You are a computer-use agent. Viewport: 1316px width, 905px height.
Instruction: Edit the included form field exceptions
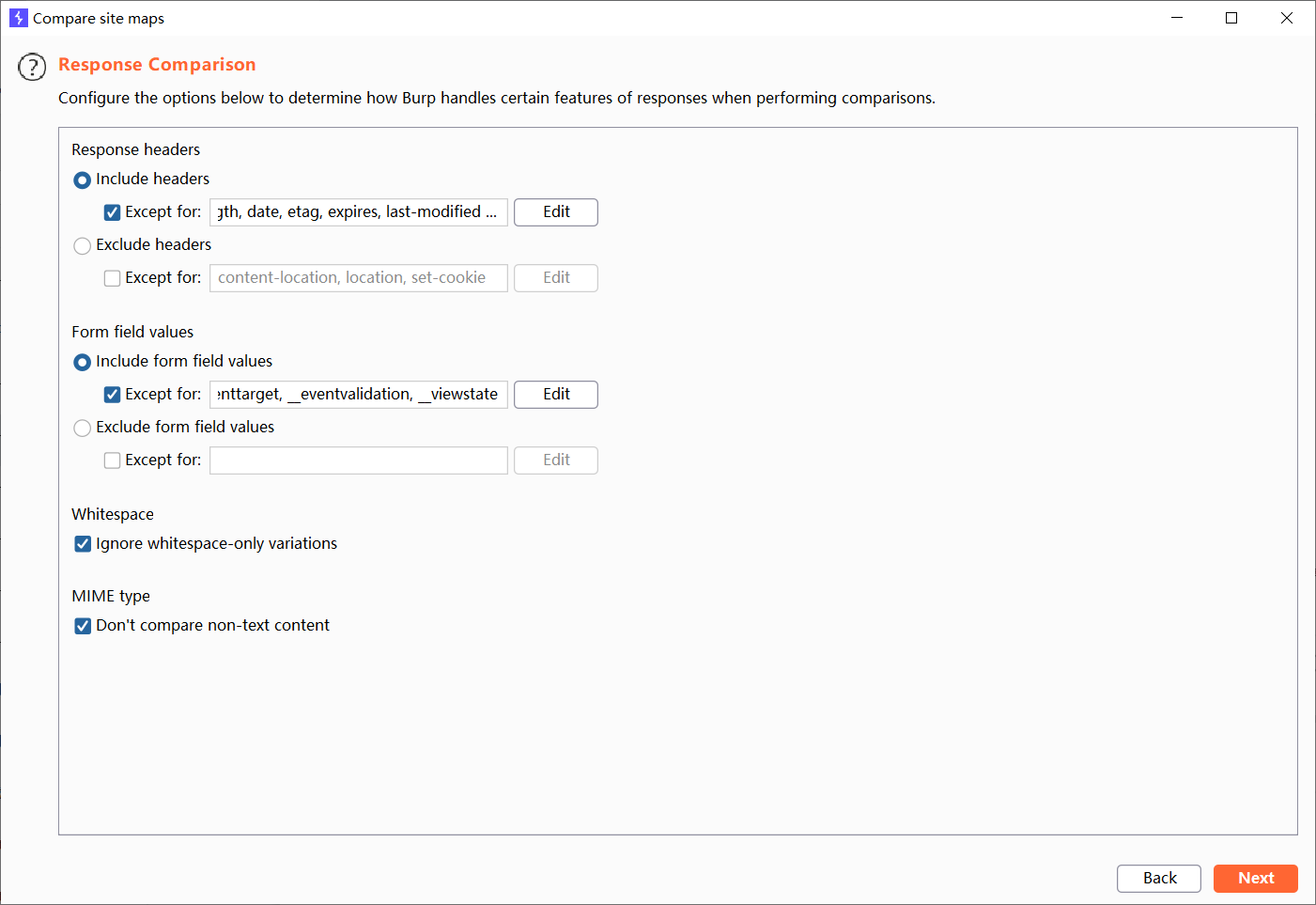(556, 395)
